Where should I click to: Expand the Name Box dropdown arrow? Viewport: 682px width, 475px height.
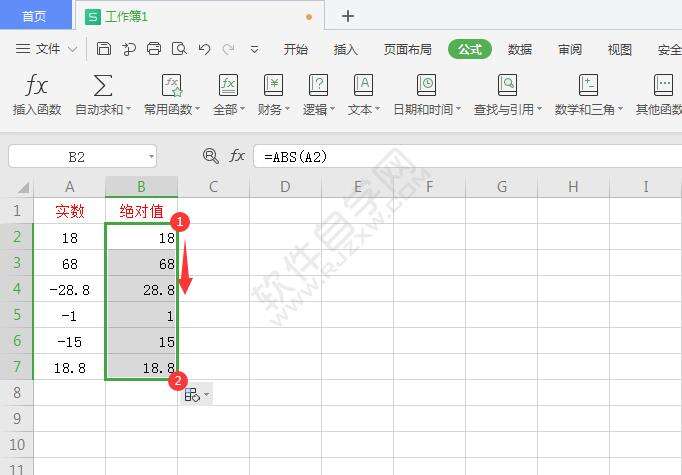[x=151, y=156]
